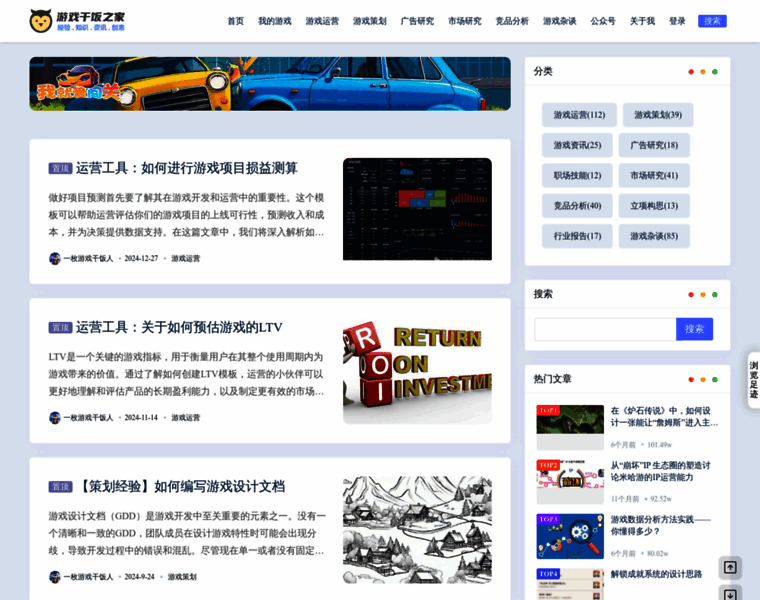Click the green dot in 热门文章 panel header
The image size is (760, 600).
pyautogui.click(x=714, y=379)
